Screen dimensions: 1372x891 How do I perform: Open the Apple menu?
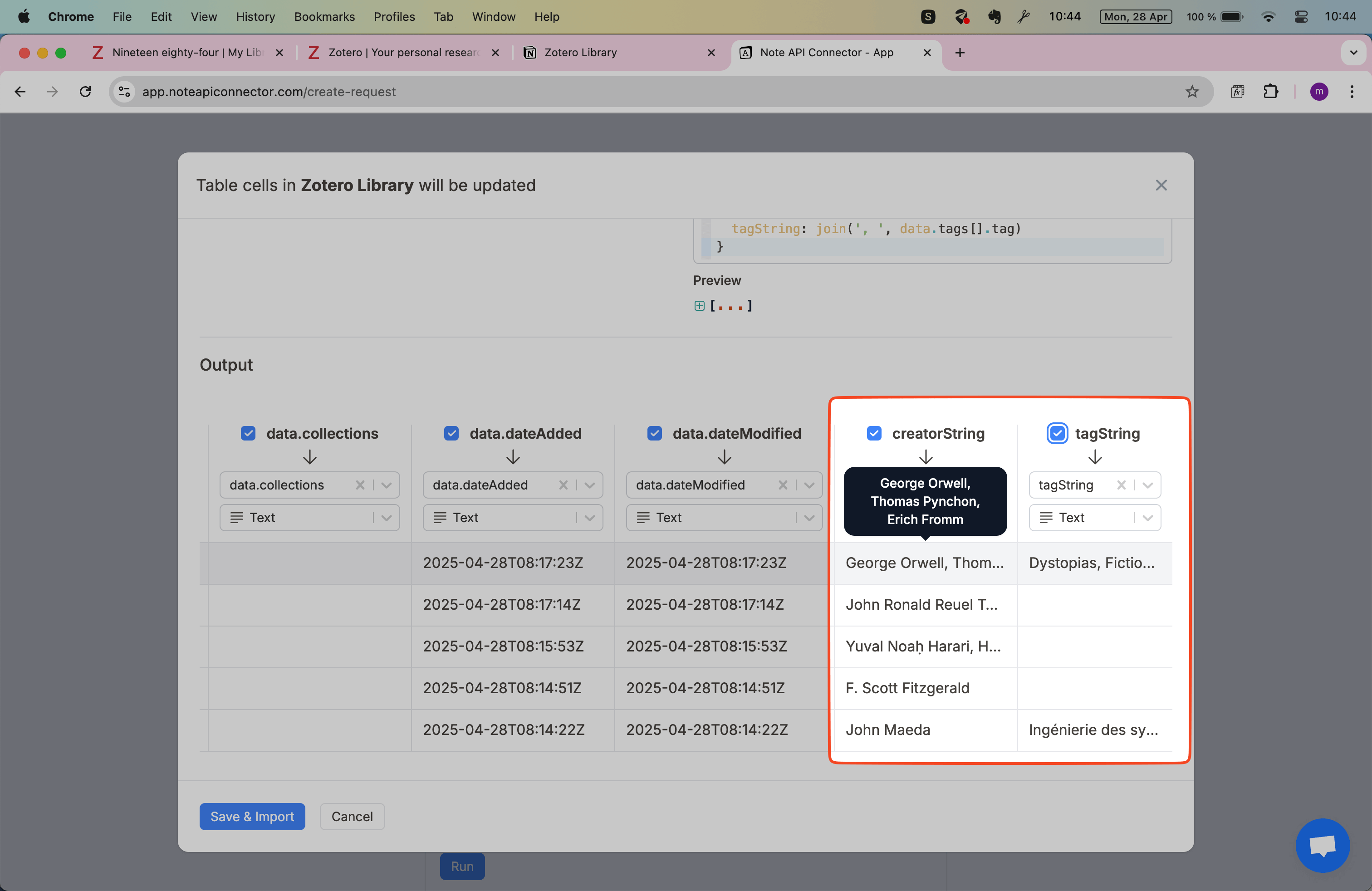[24, 17]
